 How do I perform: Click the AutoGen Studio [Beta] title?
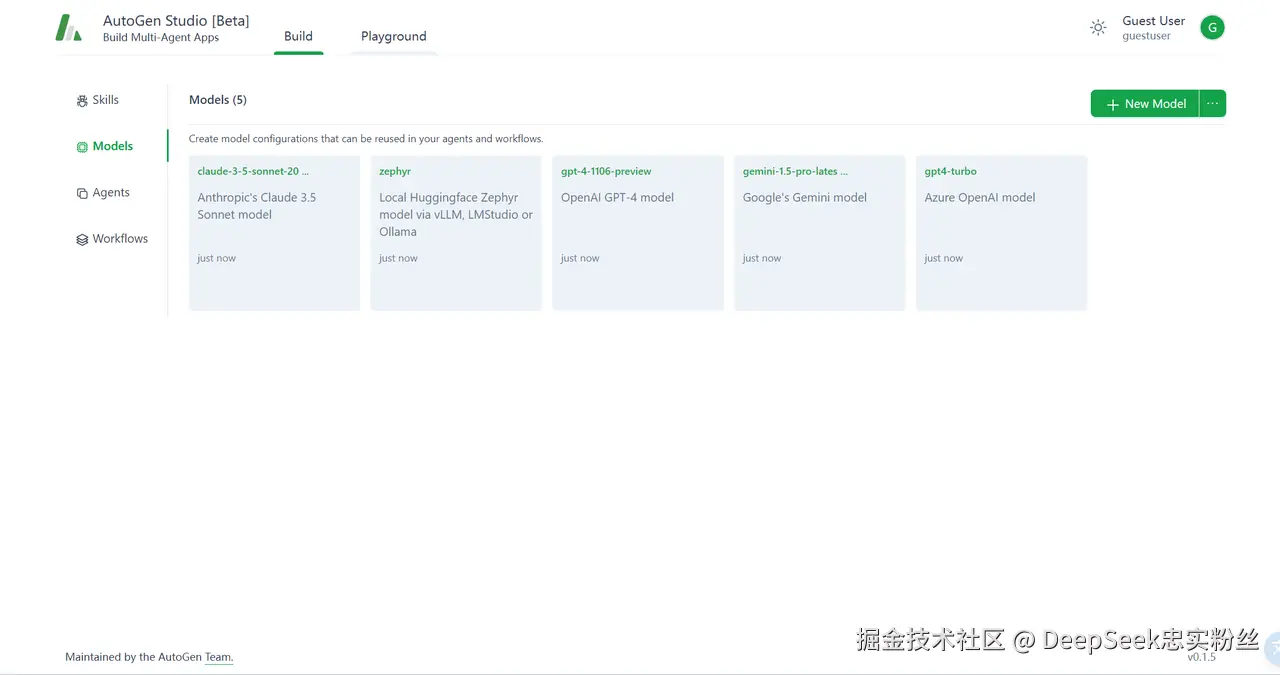click(x=176, y=20)
